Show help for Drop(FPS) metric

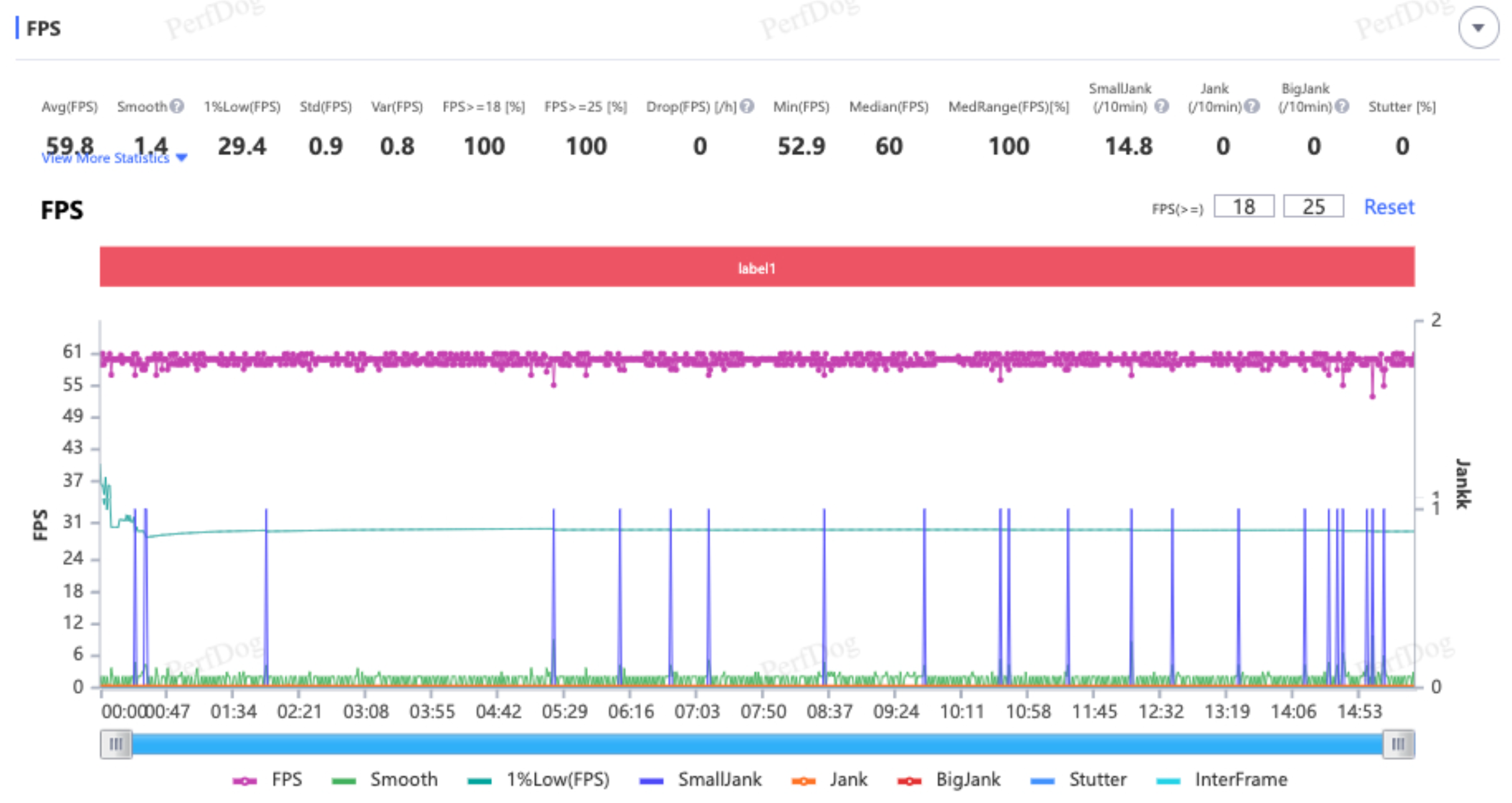(746, 106)
